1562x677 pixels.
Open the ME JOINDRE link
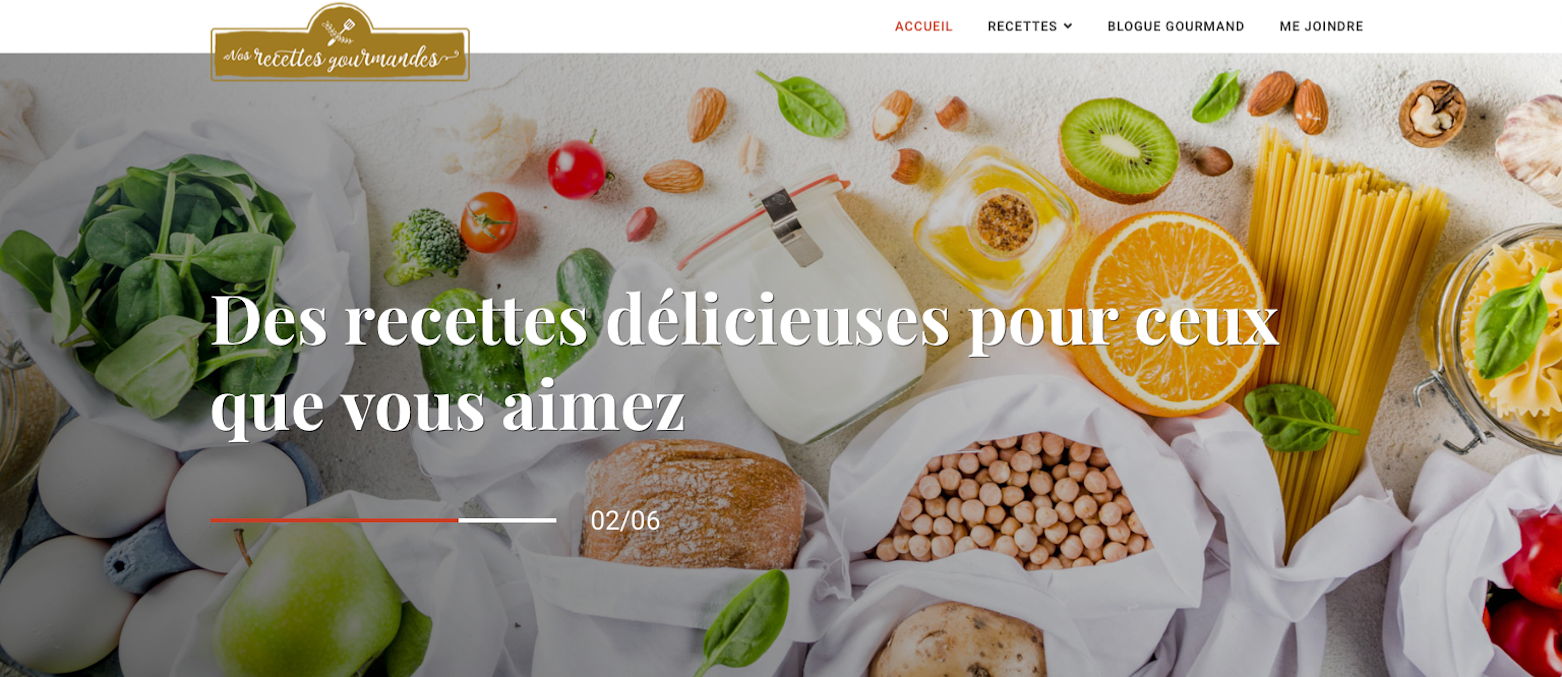pos(1321,26)
